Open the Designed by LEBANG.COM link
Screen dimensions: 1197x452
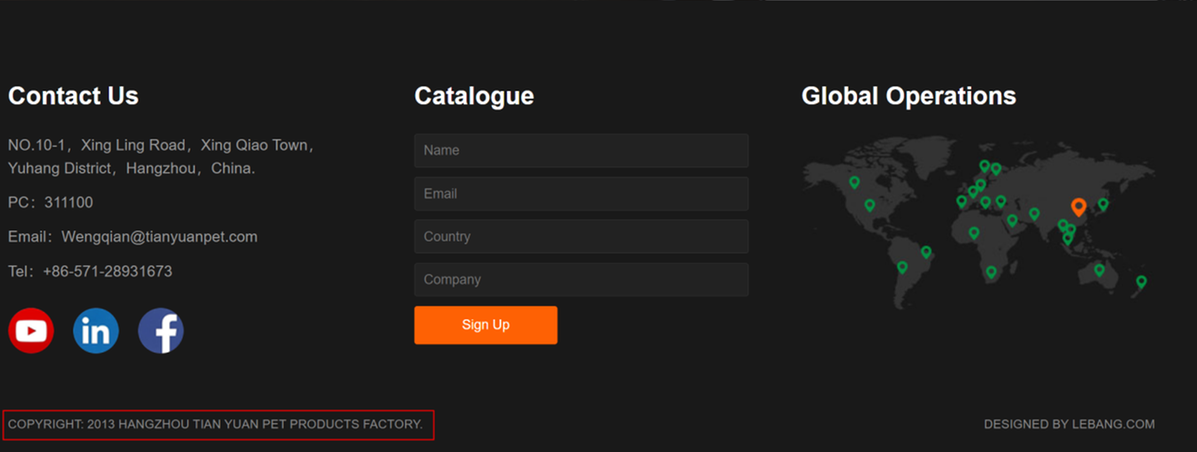click(x=1069, y=424)
